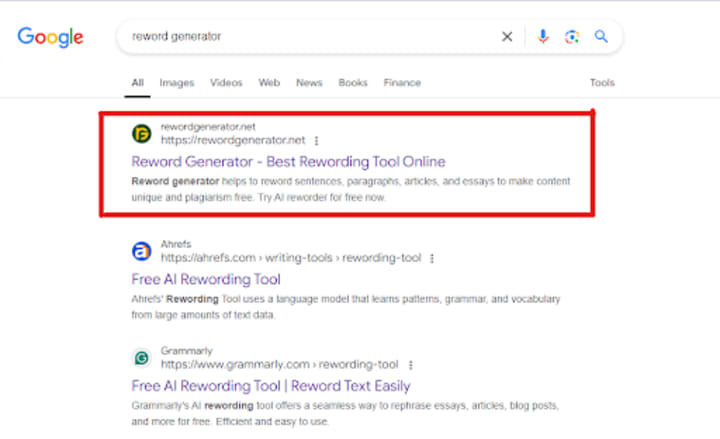This screenshot has width=720, height=439.
Task: Click the Grammarly 'seamless way to rephrase essays' snippet
Action: tap(345, 413)
